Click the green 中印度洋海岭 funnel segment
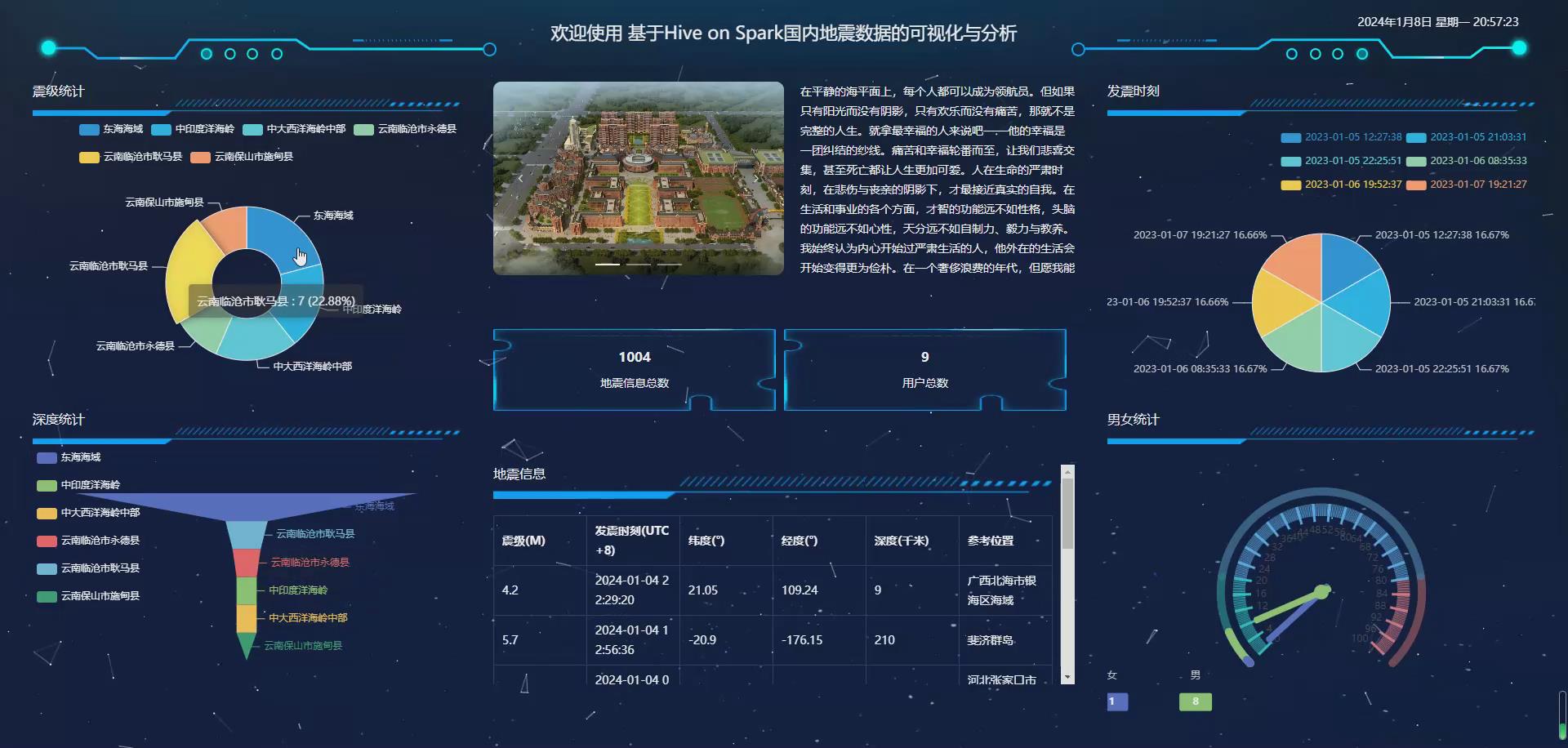 tap(246, 590)
